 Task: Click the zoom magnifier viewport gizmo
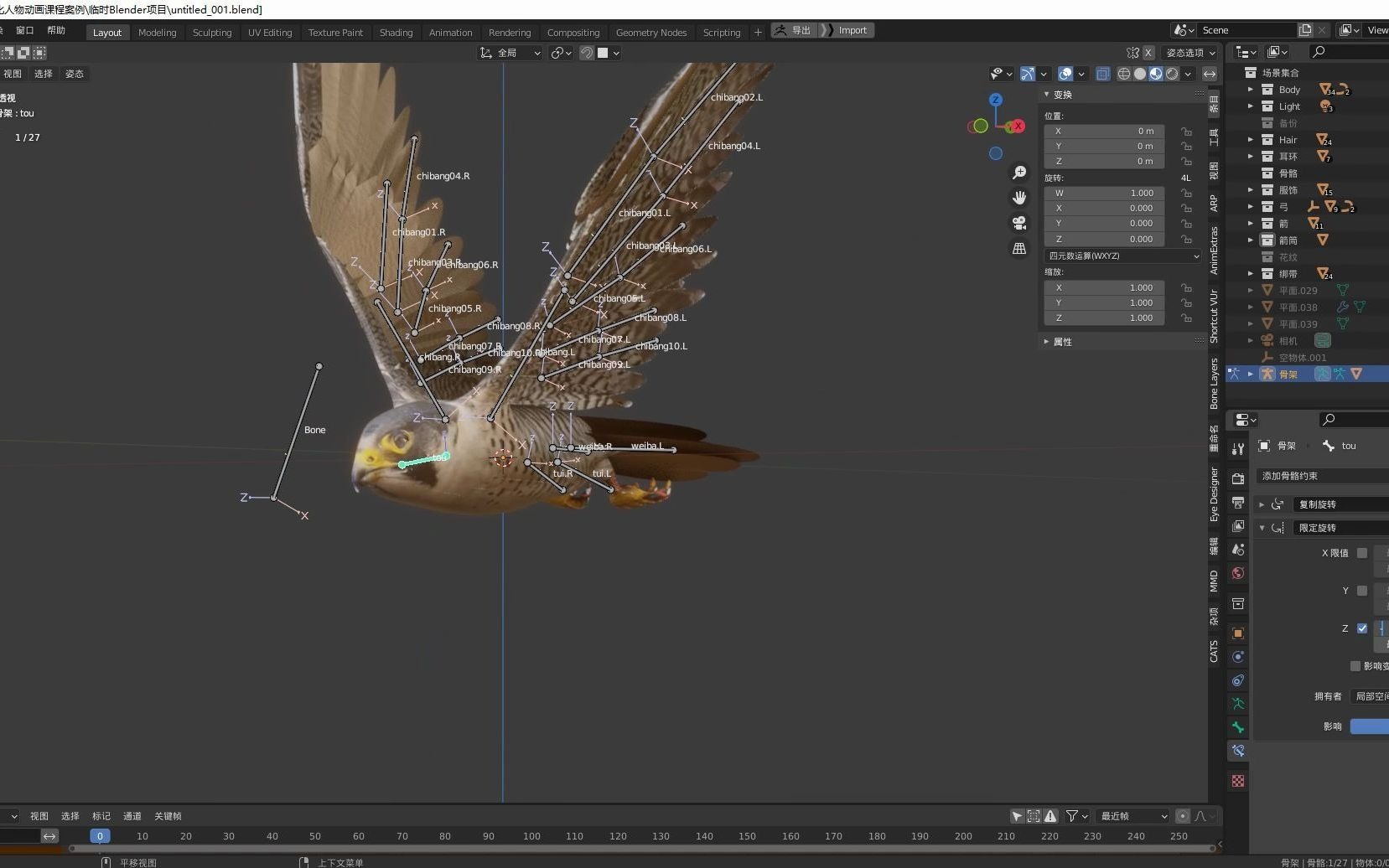pyautogui.click(x=1019, y=173)
